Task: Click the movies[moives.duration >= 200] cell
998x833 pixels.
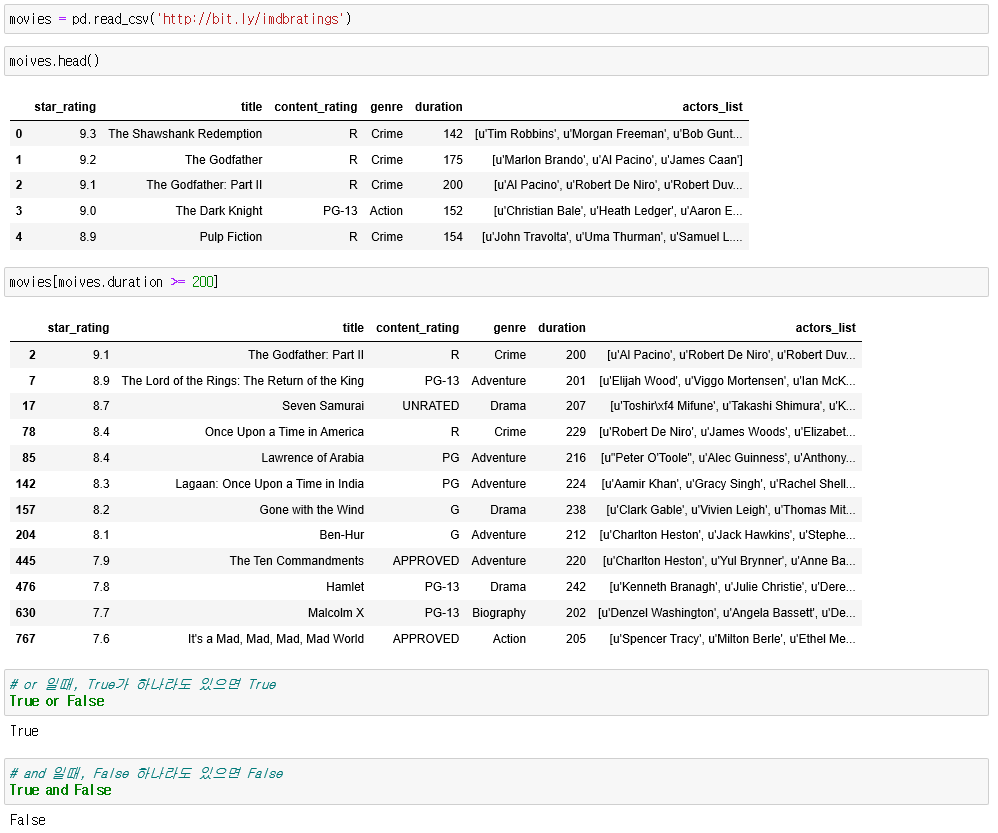Action: [496, 282]
